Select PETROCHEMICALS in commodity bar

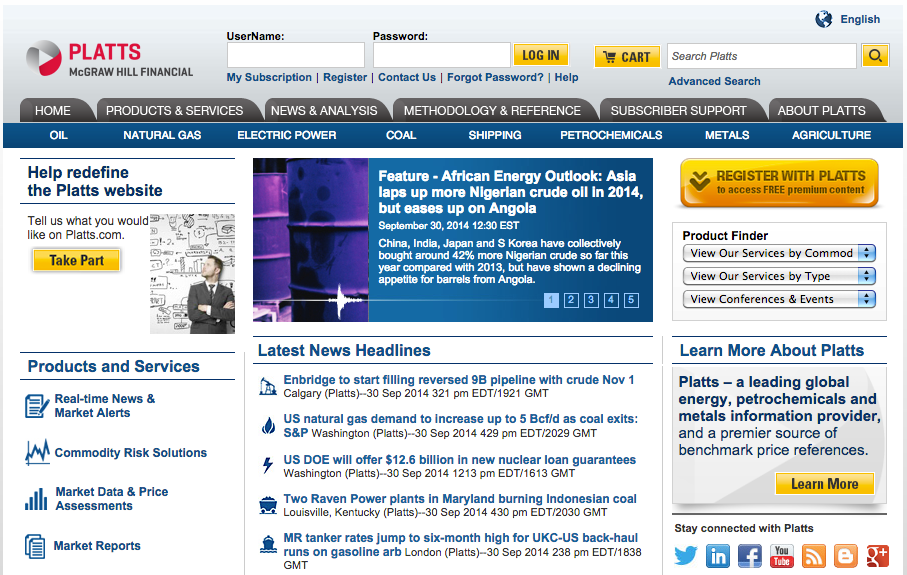611,135
